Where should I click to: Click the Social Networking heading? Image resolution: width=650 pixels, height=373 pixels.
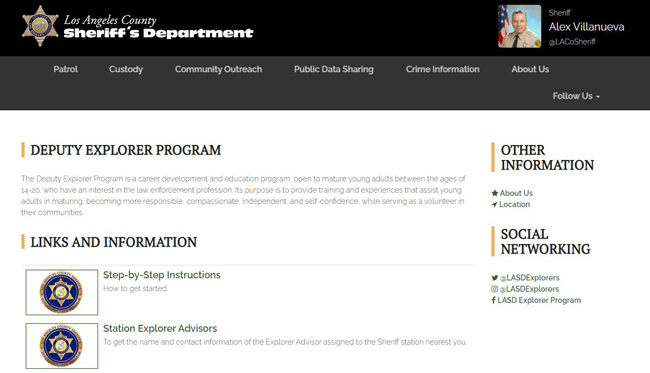546,242
